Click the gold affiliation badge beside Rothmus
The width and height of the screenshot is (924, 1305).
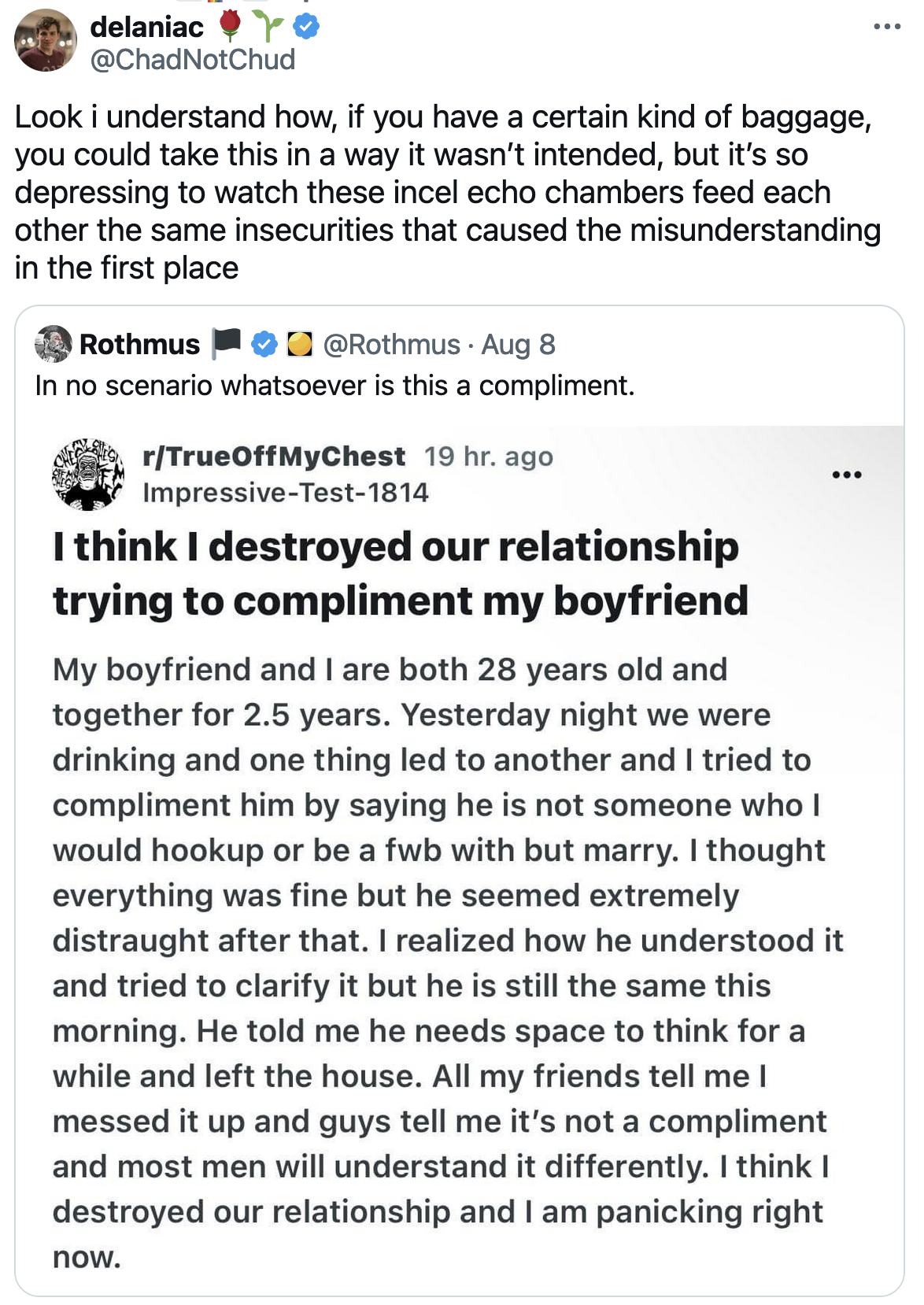tap(299, 344)
